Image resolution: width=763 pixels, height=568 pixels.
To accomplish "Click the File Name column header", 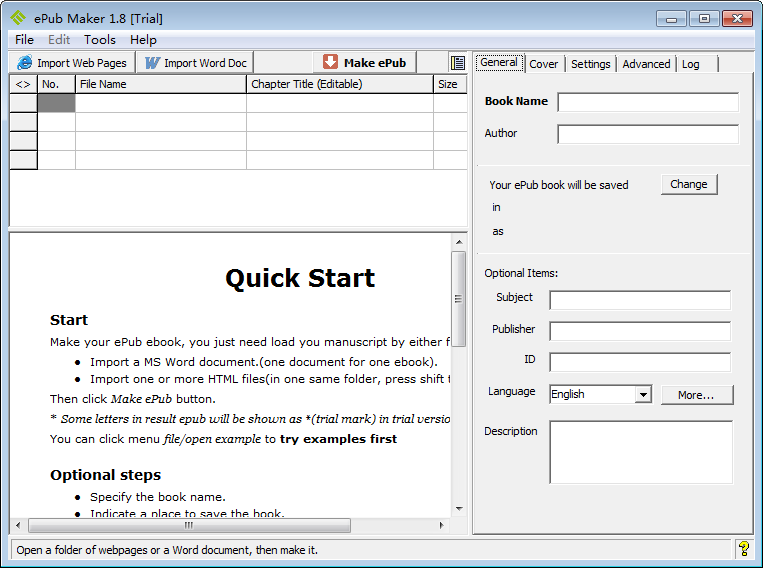I will [x=161, y=84].
